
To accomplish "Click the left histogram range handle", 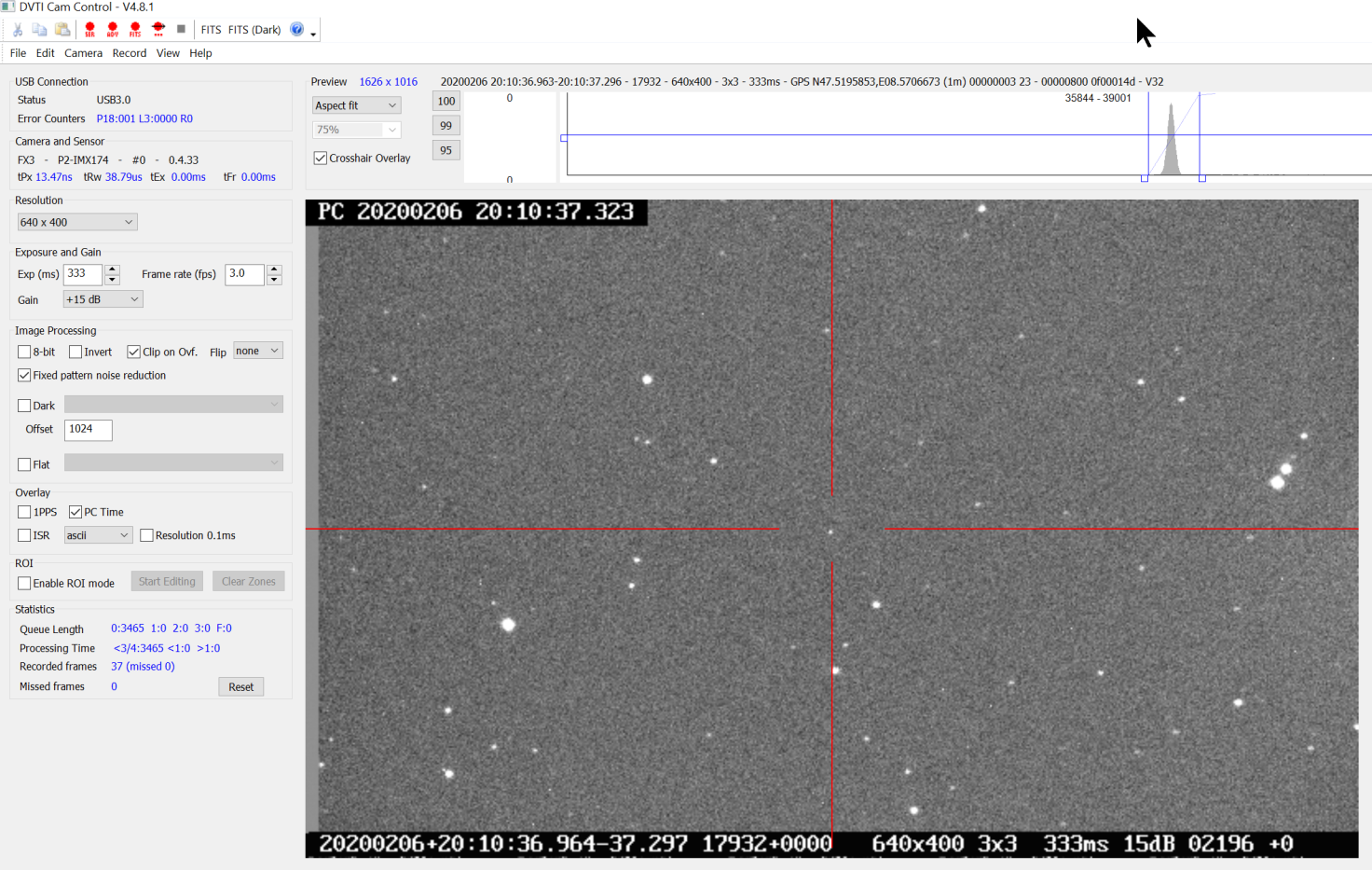I will (1145, 178).
